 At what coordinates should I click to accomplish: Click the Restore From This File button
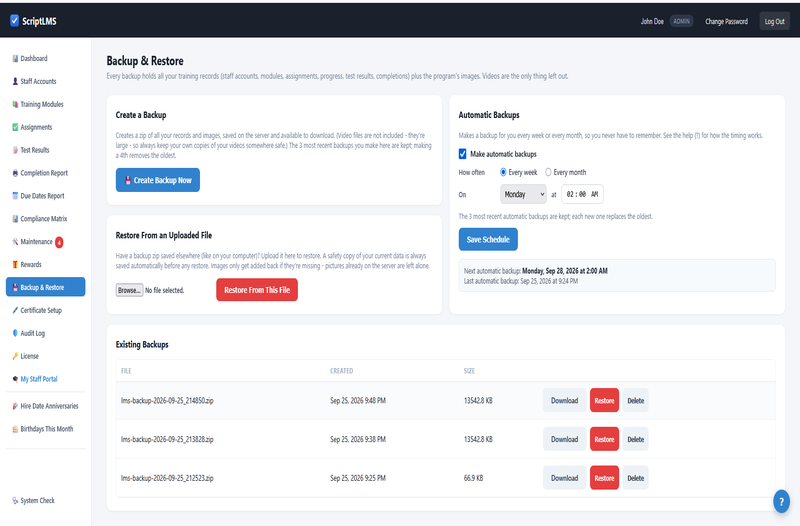[257, 290]
